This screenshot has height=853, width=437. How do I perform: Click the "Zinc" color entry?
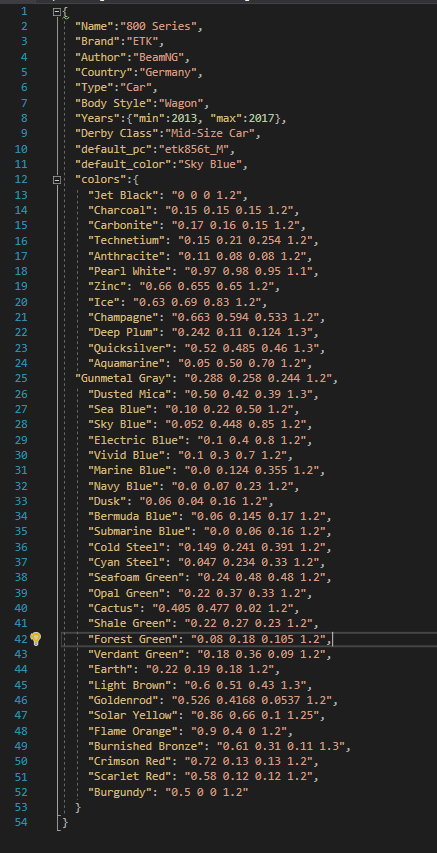(x=184, y=286)
